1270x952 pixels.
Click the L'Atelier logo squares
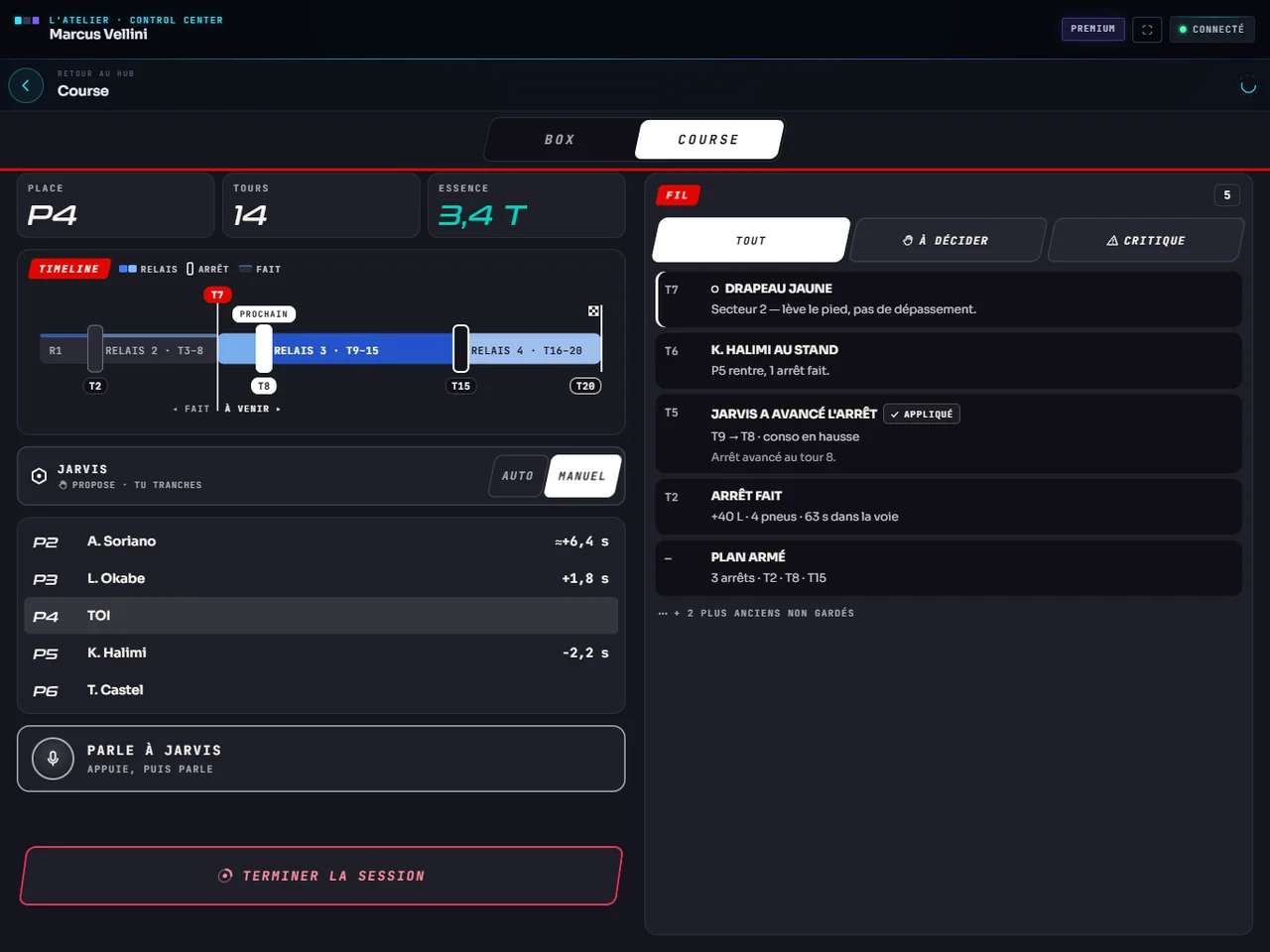27,20
